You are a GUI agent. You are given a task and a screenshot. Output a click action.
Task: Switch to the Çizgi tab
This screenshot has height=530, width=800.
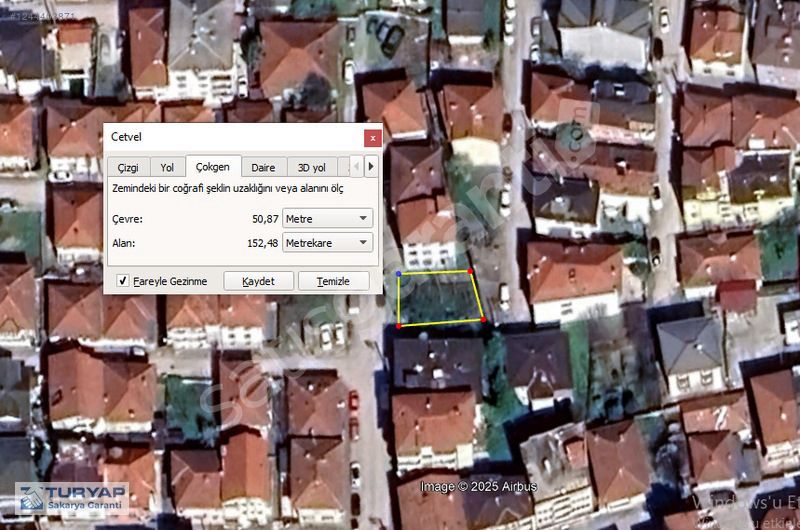pyautogui.click(x=128, y=167)
